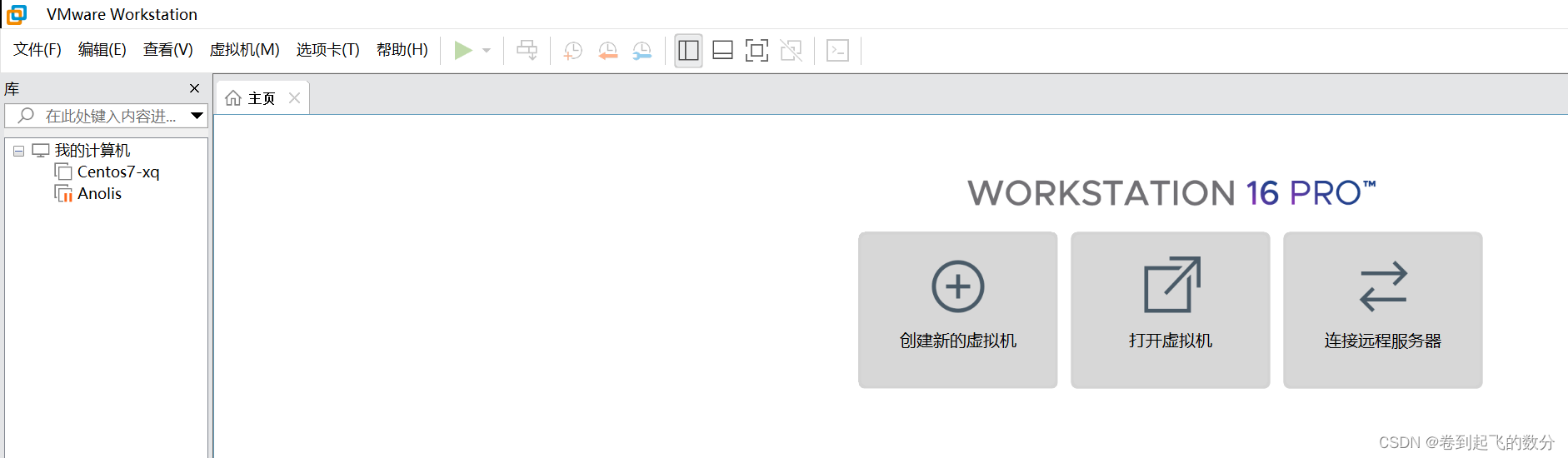Select 我的计算机 in the library tree
The width and height of the screenshot is (1568, 458).
92,151
